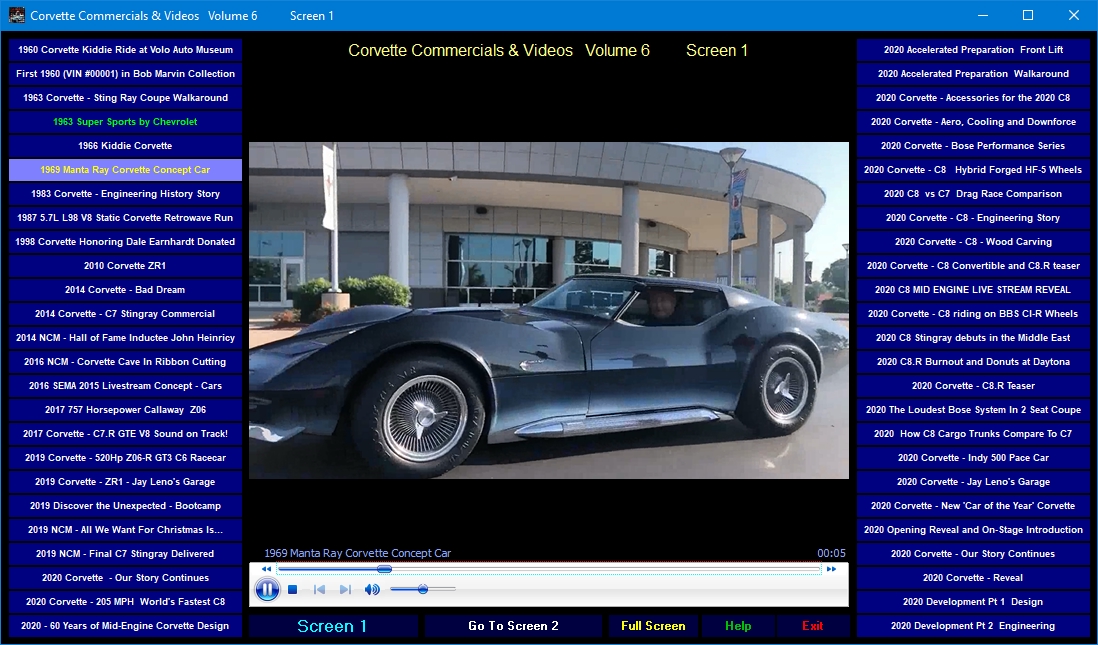Play 2020 C8 MID ENGINE LIVE STREAM REVEAL
Screen dimensions: 1098x645
point(973,290)
